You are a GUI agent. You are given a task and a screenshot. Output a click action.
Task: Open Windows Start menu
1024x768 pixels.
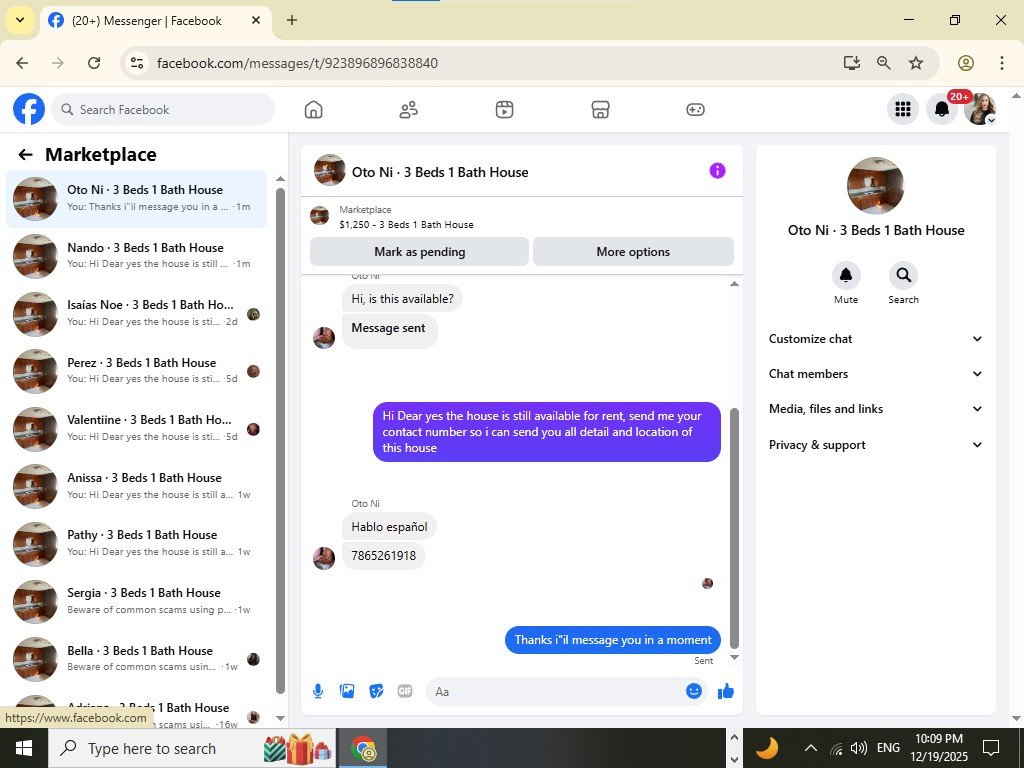24,748
